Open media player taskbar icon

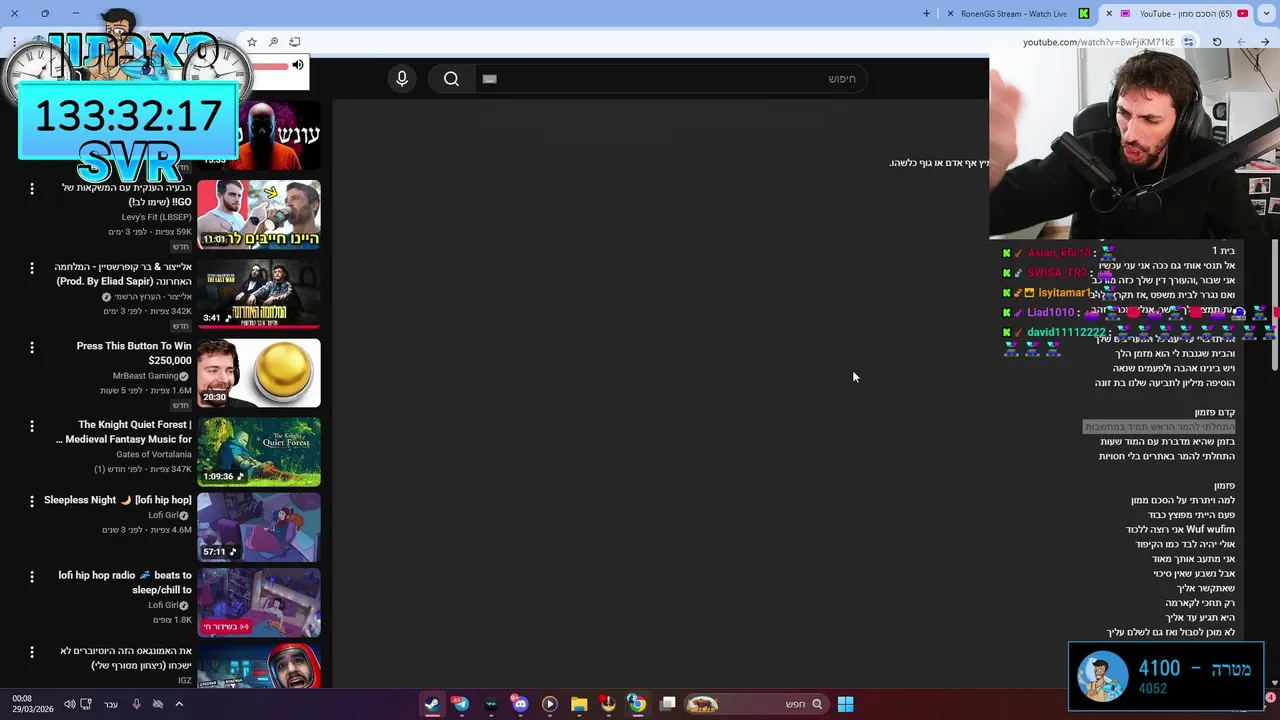point(549,704)
